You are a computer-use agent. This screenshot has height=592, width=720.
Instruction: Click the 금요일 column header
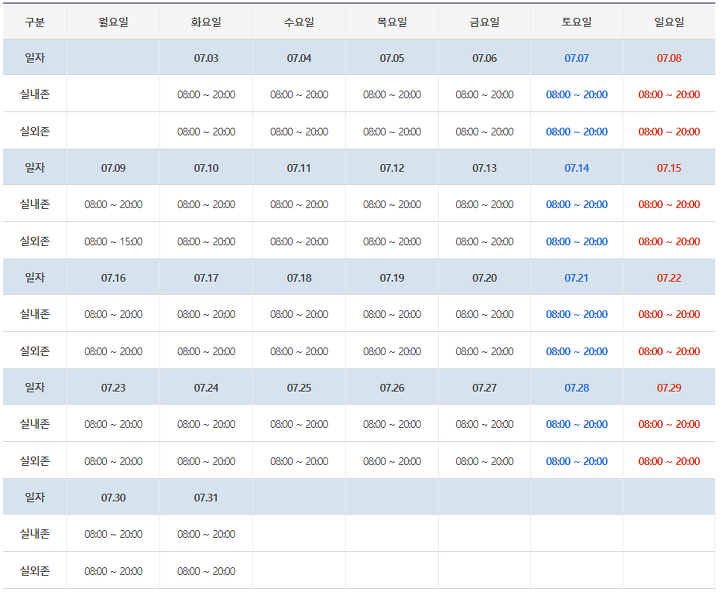click(484, 22)
